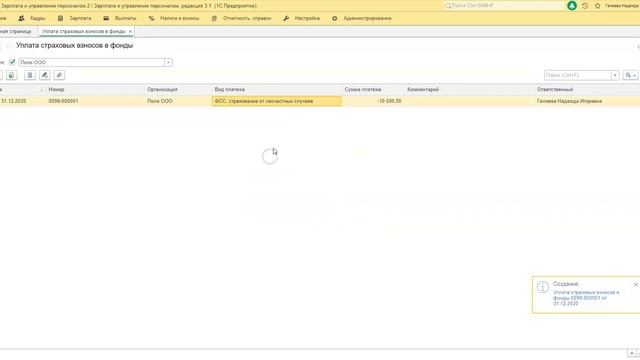The image size is (640, 360).
Task: Sort by the Ответственный column header
Action: coord(555,89)
